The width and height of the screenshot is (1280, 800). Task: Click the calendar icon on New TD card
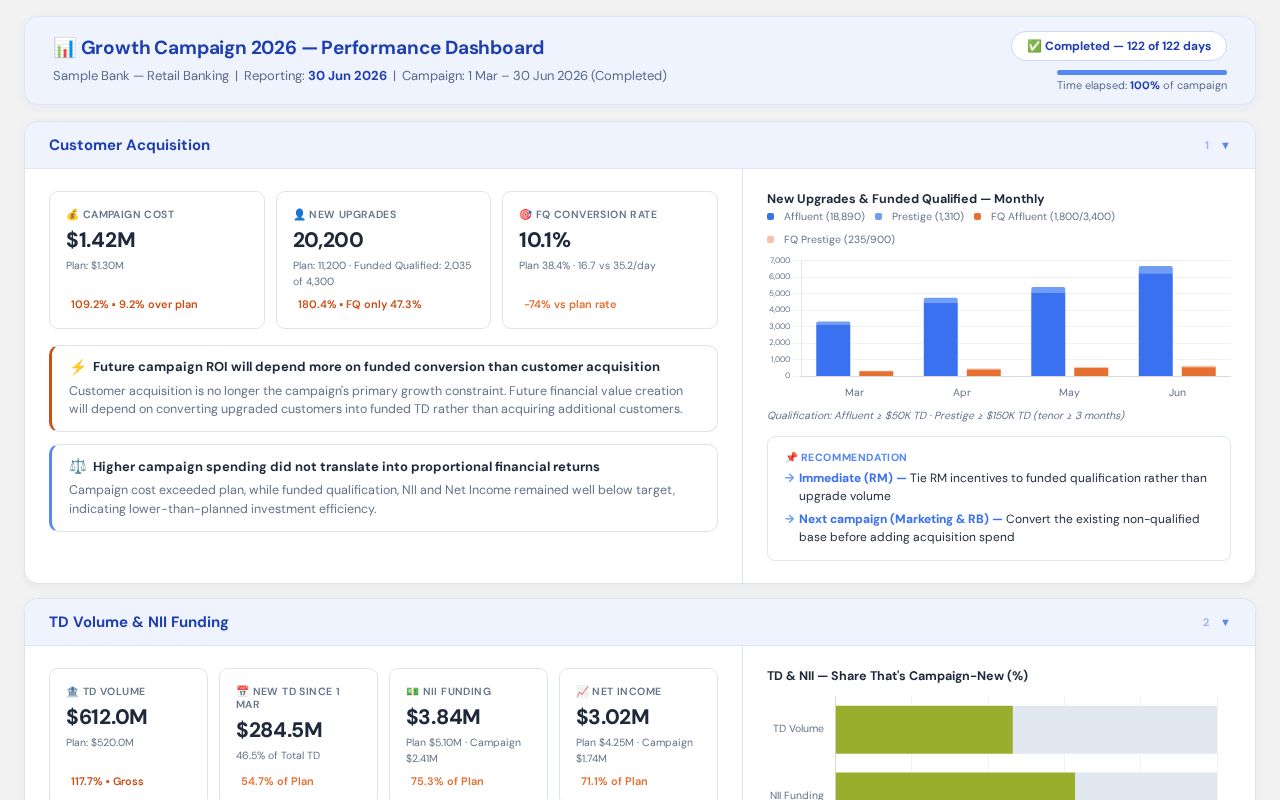(242, 692)
